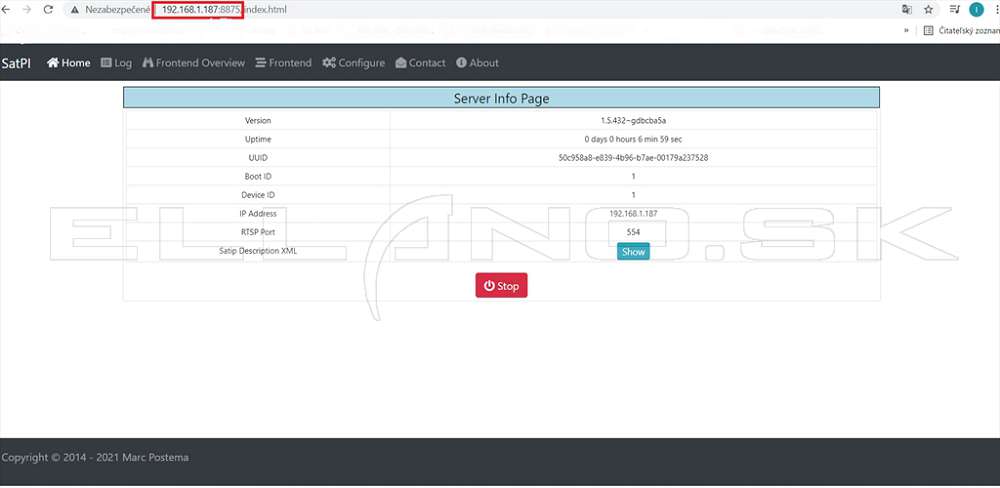Expand hidden bookmarks with the double chevron
Image resolution: width=1000 pixels, height=488 pixels.
(906, 30)
